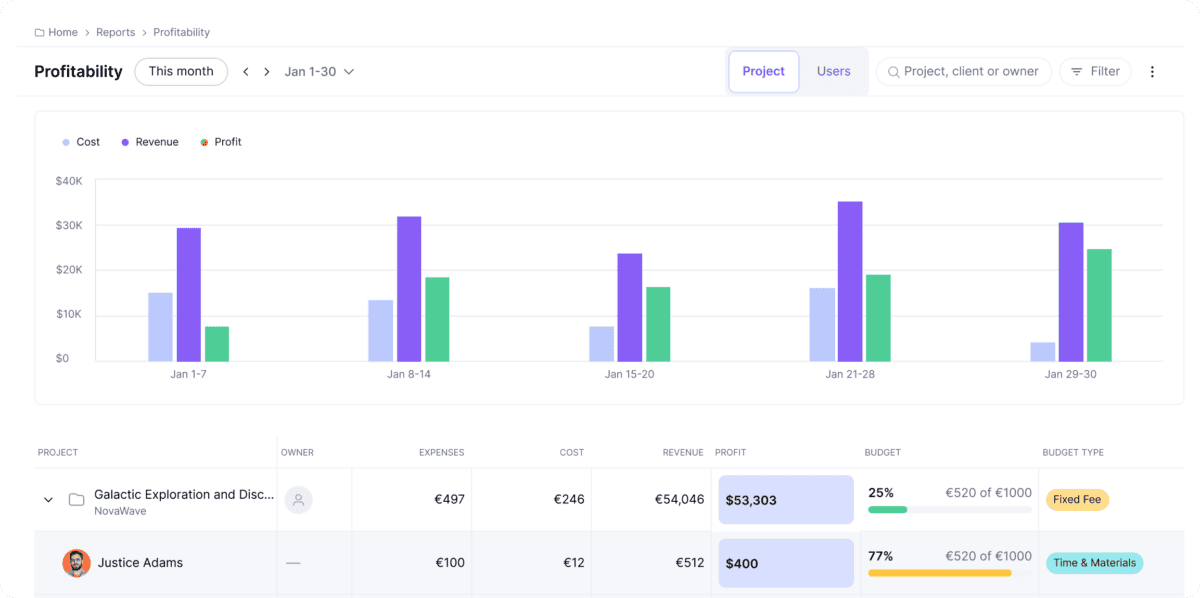Click the 25% budget progress bar
1200x598 pixels.
point(950,510)
